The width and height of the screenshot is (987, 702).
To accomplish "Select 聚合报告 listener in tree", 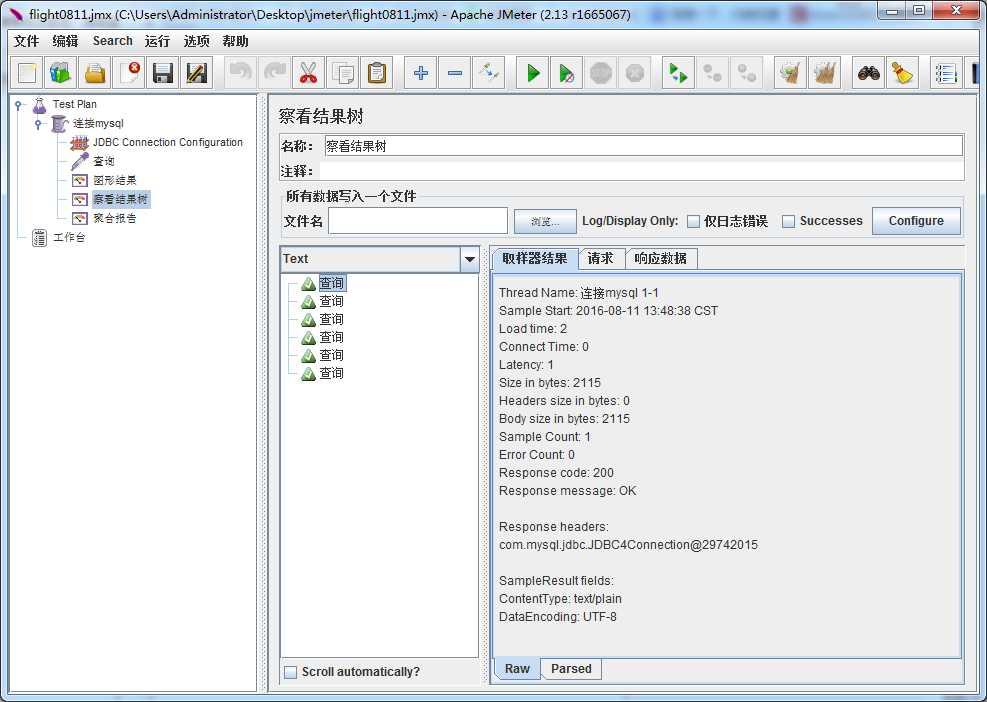I will click(115, 218).
